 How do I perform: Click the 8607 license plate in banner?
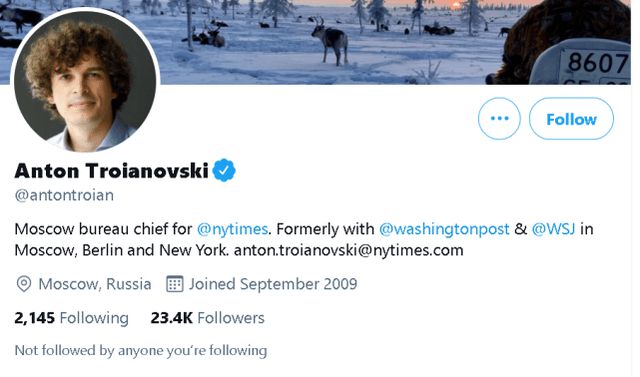pos(598,63)
